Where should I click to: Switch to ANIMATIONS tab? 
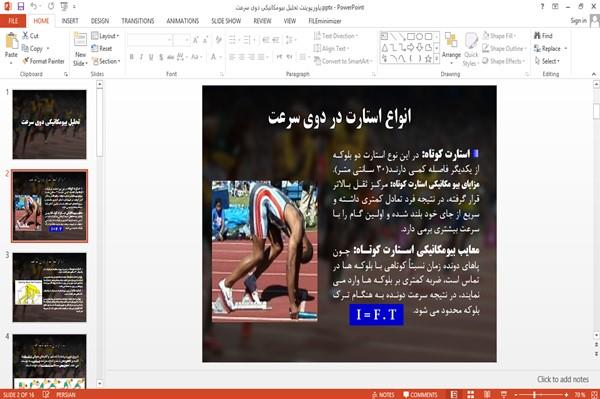click(183, 21)
